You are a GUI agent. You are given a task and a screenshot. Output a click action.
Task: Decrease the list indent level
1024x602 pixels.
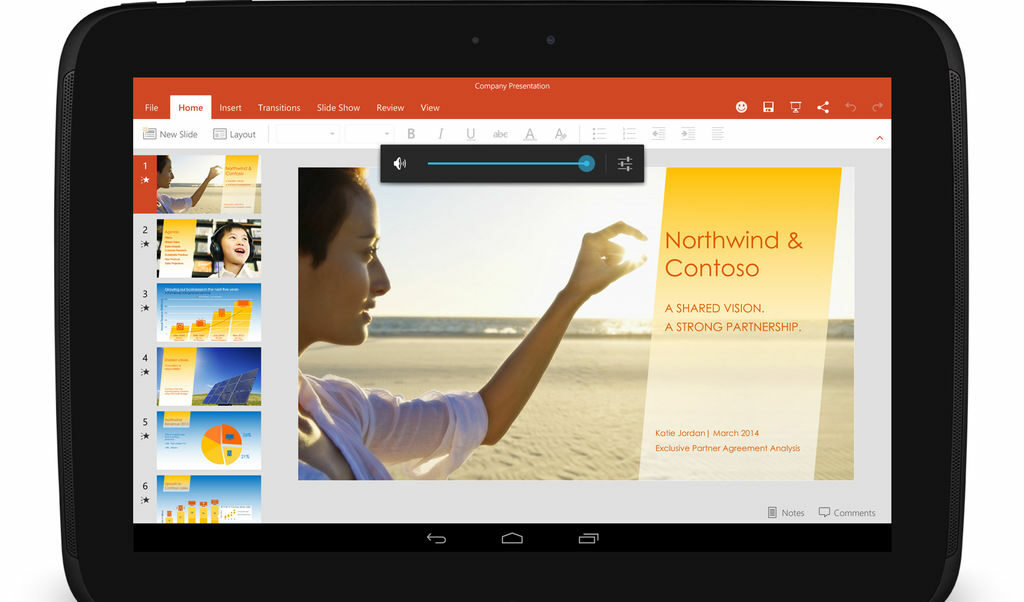tap(658, 134)
